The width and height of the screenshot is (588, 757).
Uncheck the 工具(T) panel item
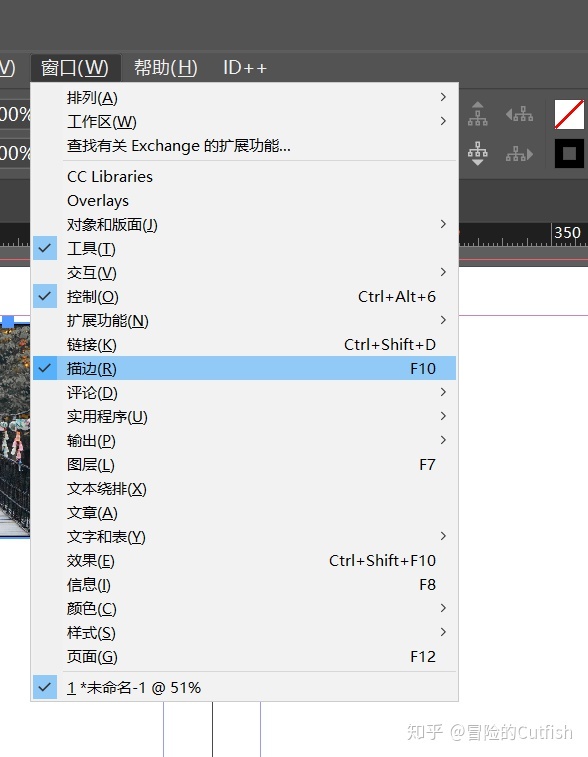click(x=244, y=249)
